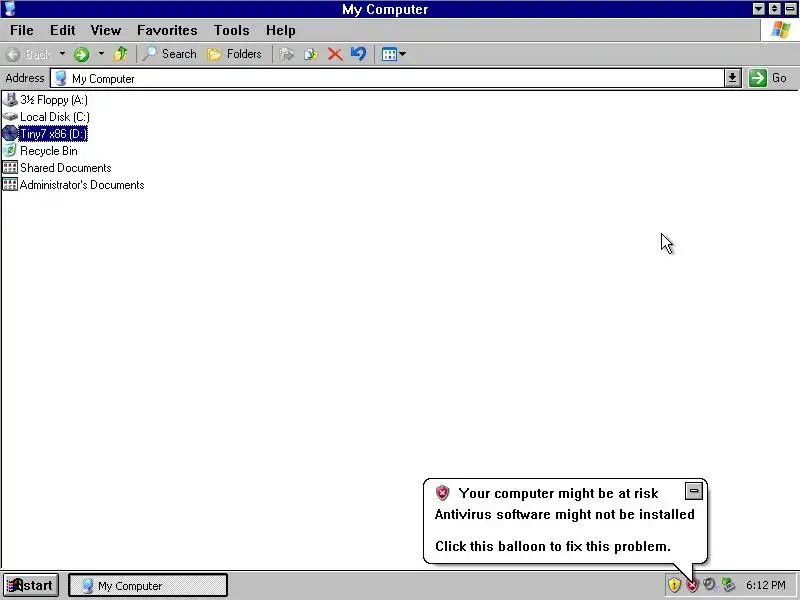Image resolution: width=800 pixels, height=600 pixels.
Task: Click the Shared Documents label text
Action: pyautogui.click(x=66, y=167)
